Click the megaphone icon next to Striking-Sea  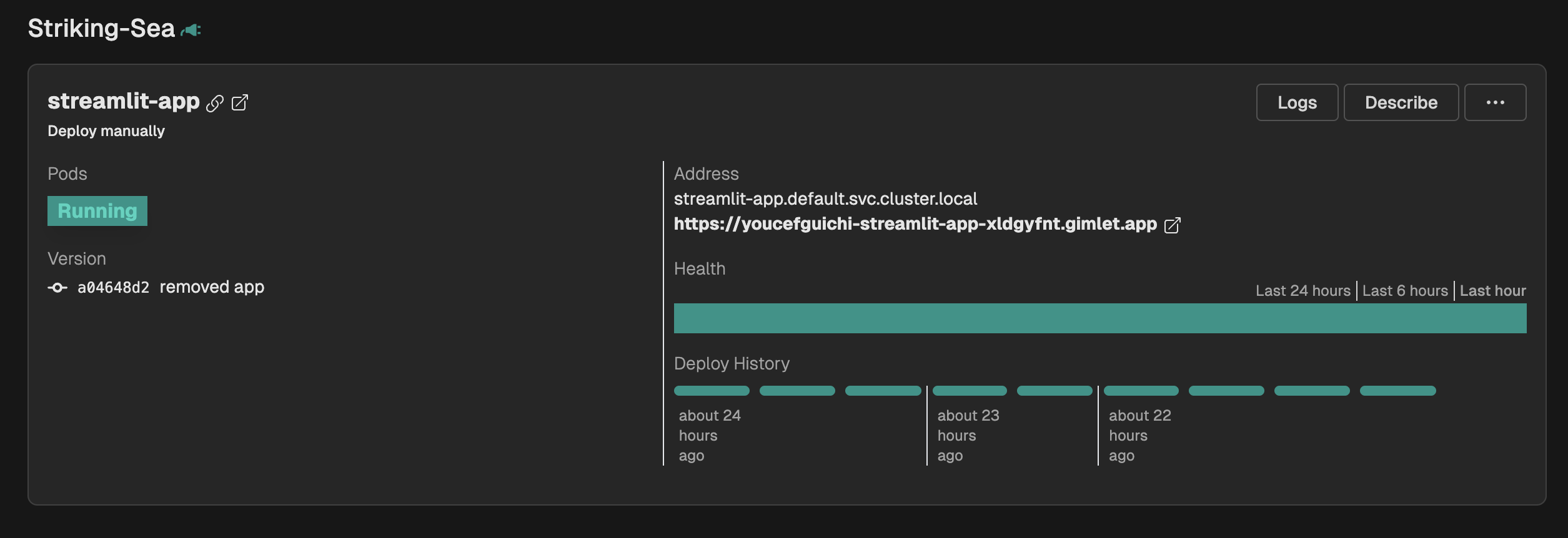click(x=191, y=30)
